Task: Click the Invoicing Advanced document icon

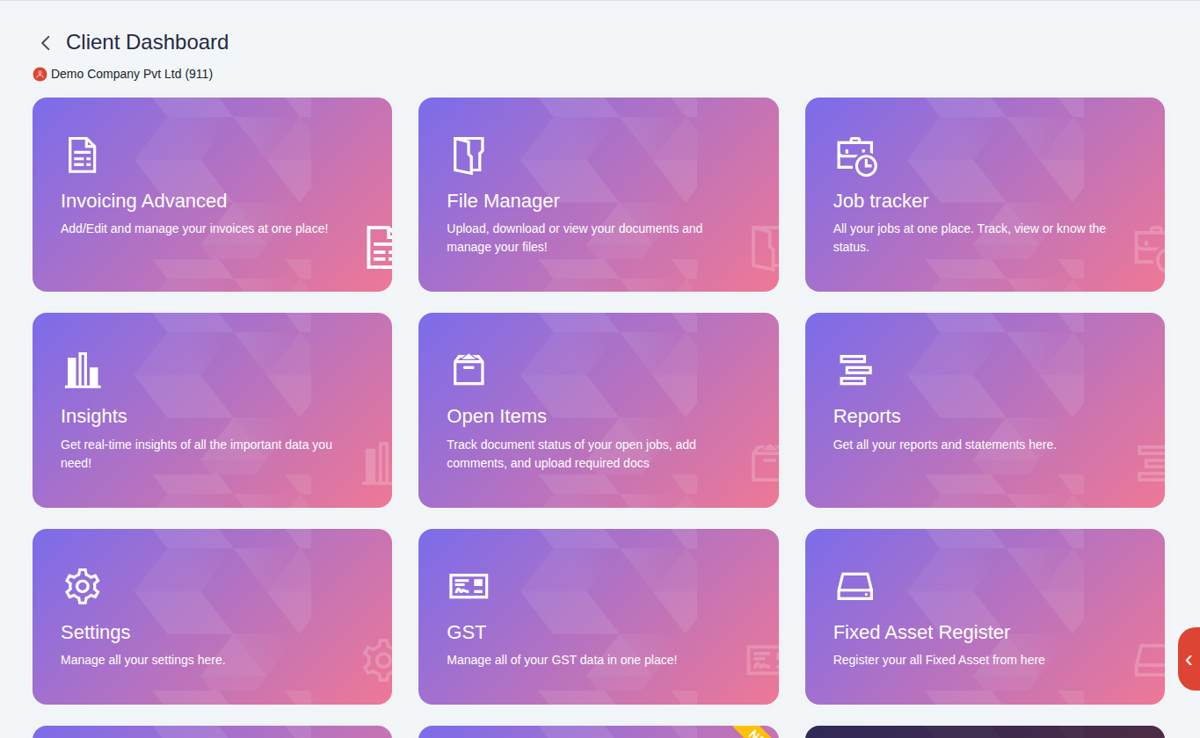Action: tap(82, 155)
